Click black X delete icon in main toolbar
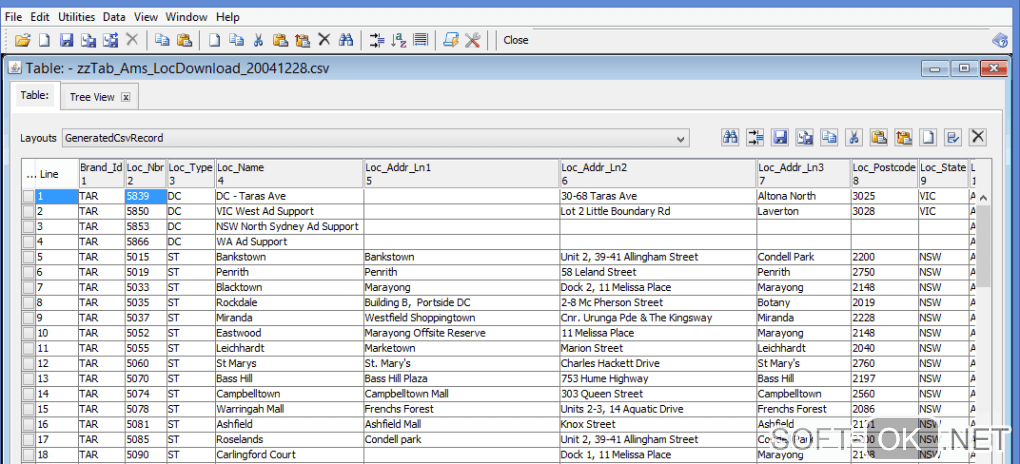This screenshot has width=1020, height=464. click(324, 40)
